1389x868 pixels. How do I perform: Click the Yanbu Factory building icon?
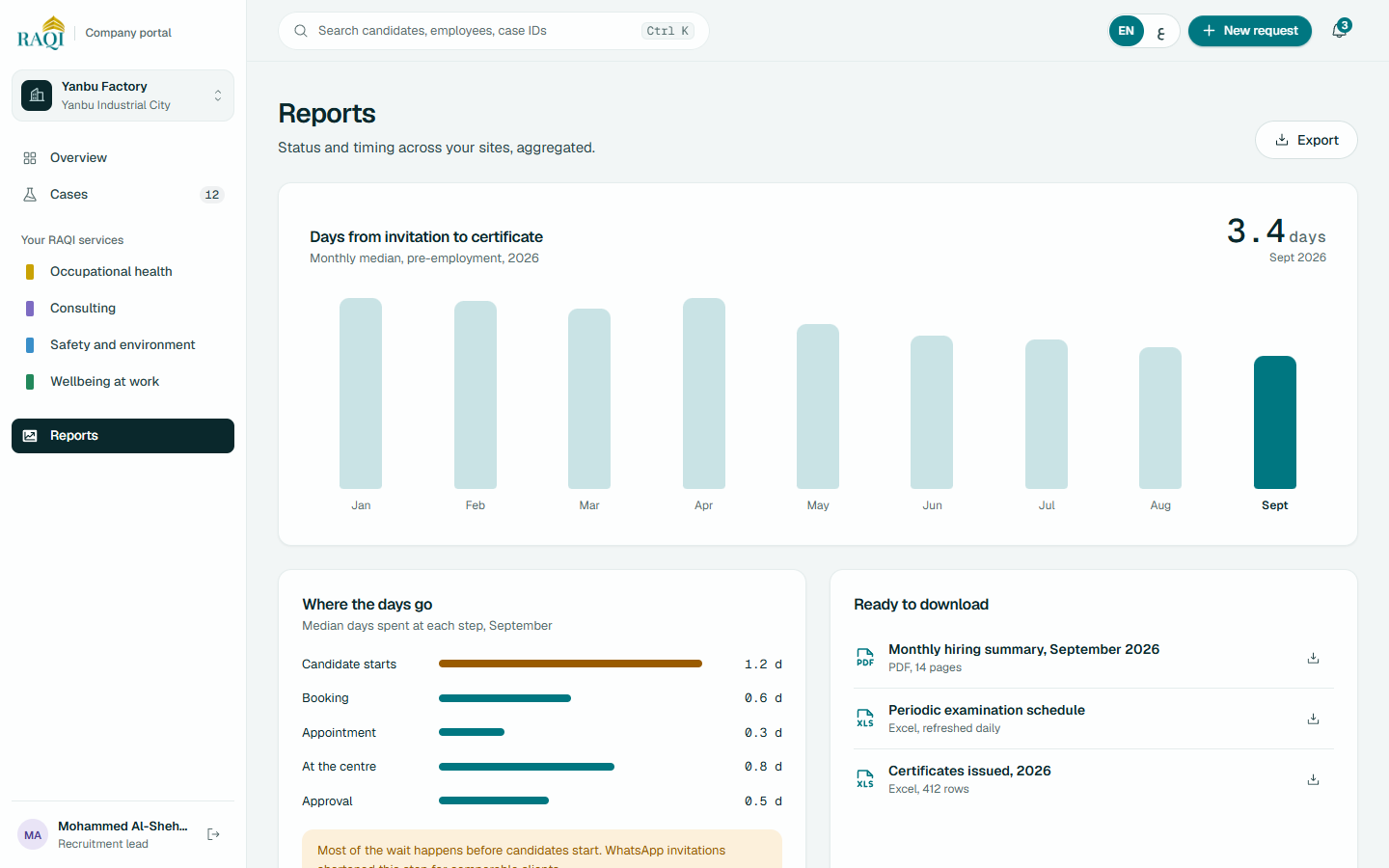[x=37, y=95]
